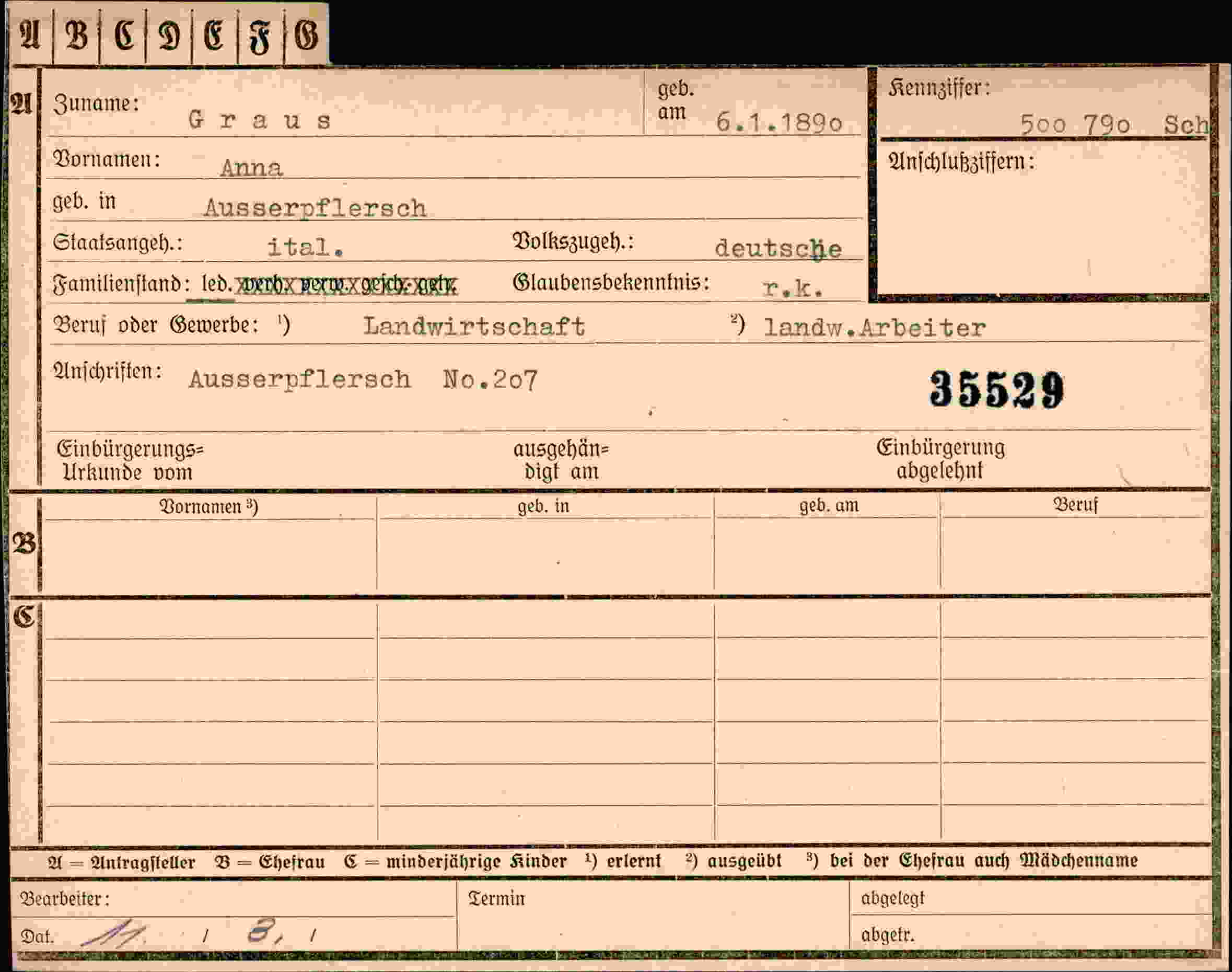The width and height of the screenshot is (1232, 972).
Task: Click the citizenship value 'ital.'
Action: coord(306,247)
